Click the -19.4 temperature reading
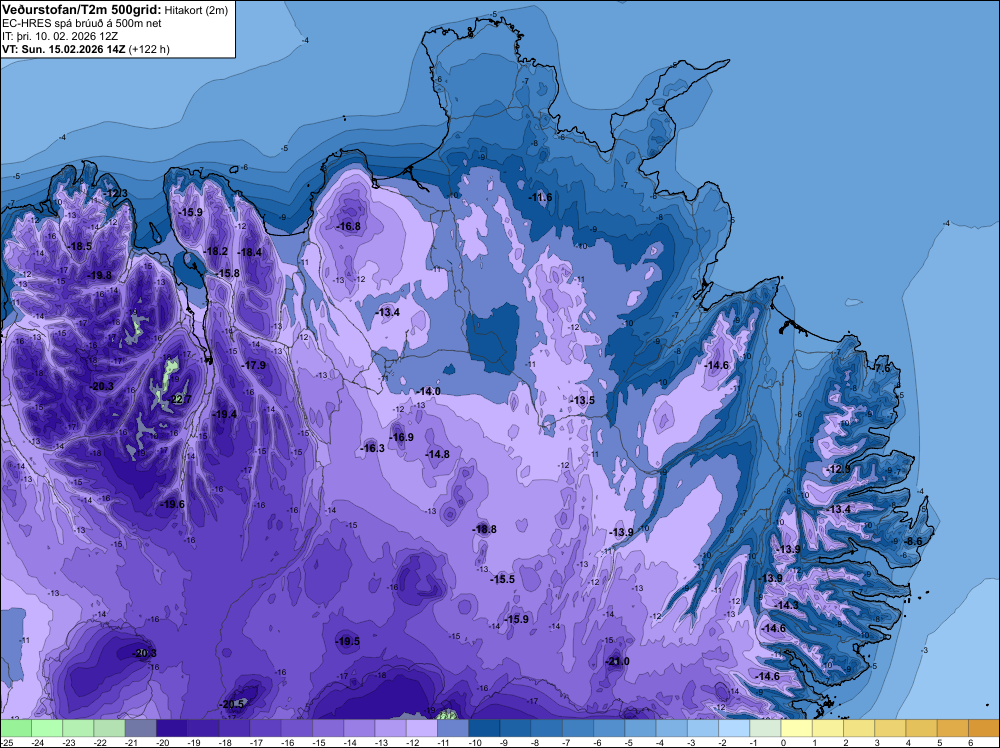 (x=224, y=414)
